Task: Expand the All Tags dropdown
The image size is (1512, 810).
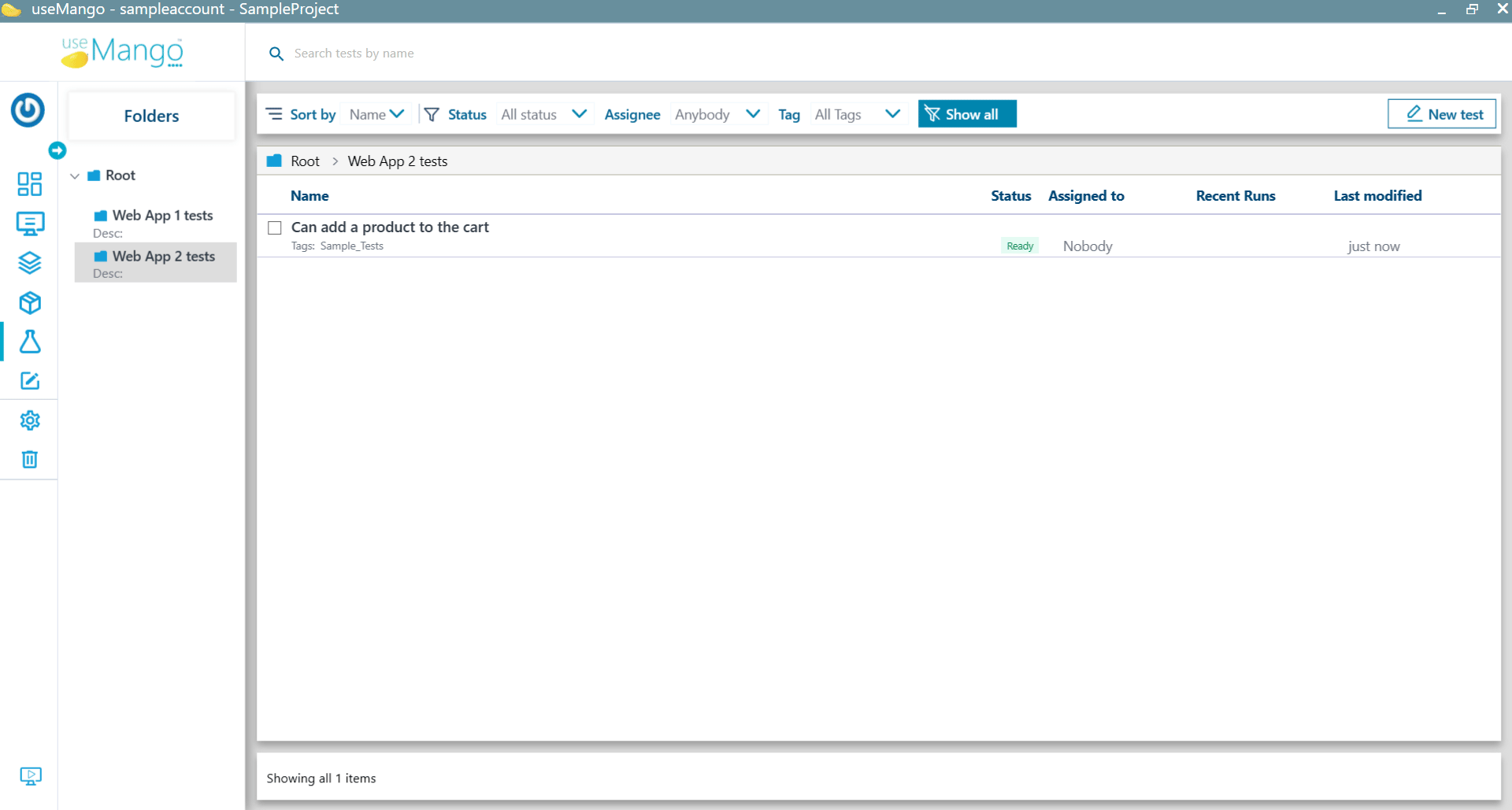Action: (857, 115)
